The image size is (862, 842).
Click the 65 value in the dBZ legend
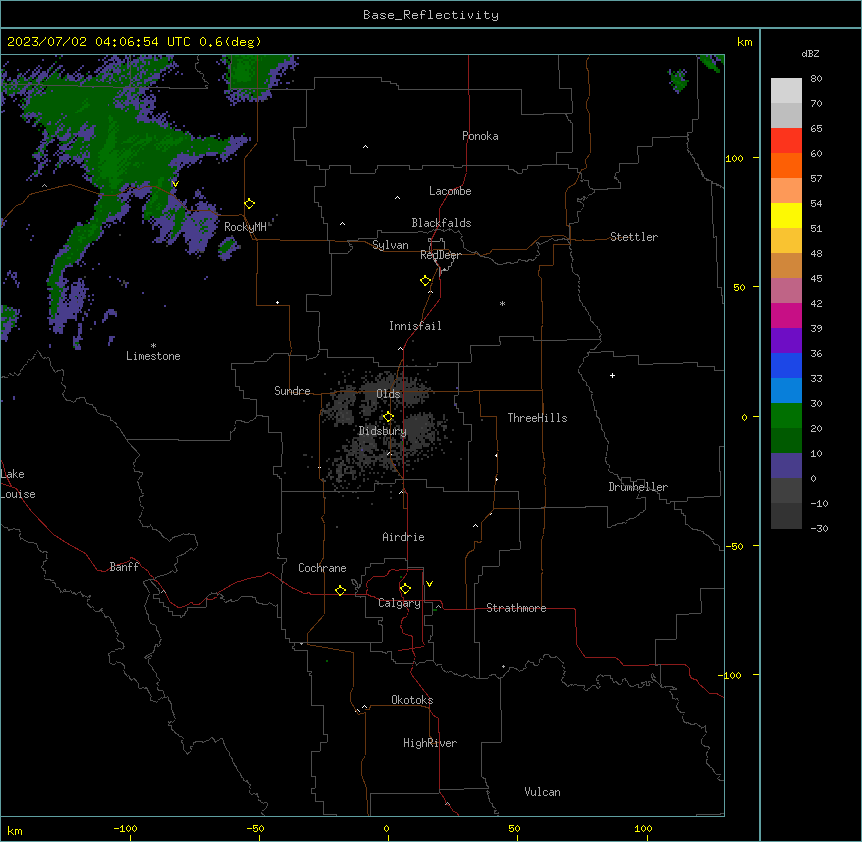pos(816,129)
